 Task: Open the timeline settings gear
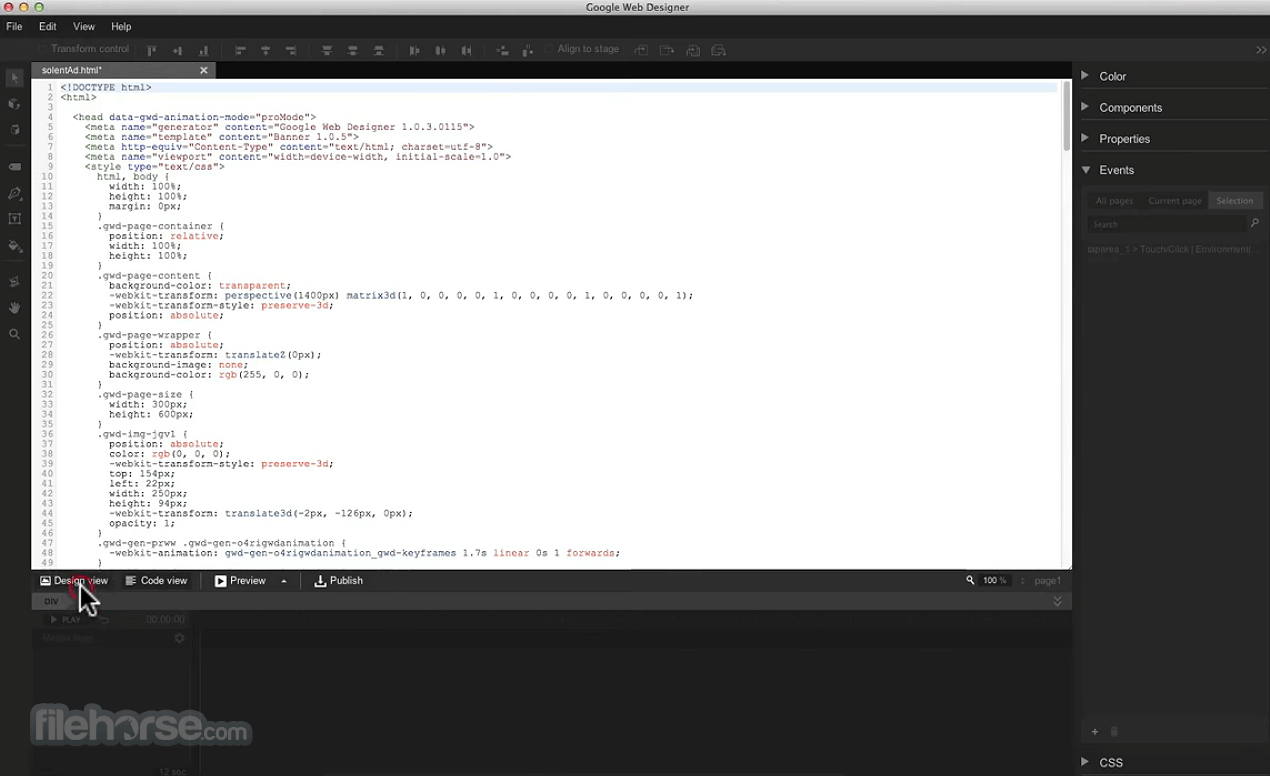click(x=180, y=638)
